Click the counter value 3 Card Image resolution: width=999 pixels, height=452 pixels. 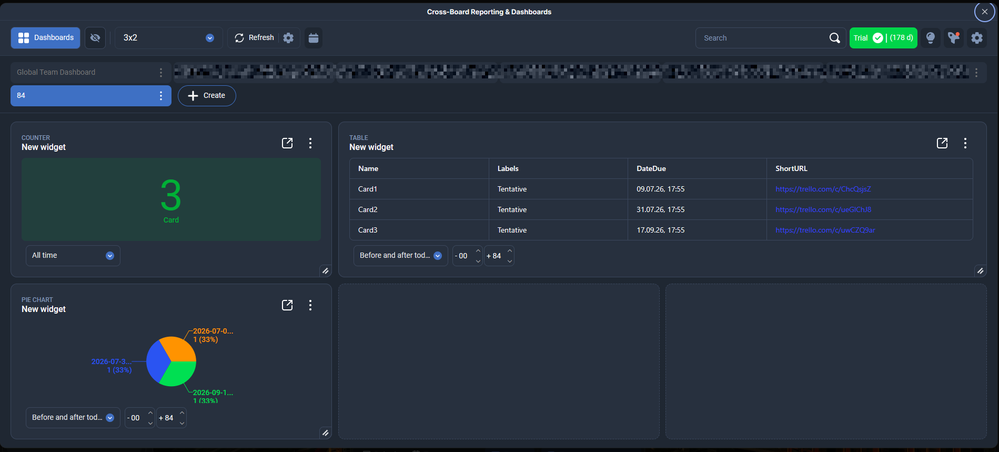pyautogui.click(x=171, y=200)
